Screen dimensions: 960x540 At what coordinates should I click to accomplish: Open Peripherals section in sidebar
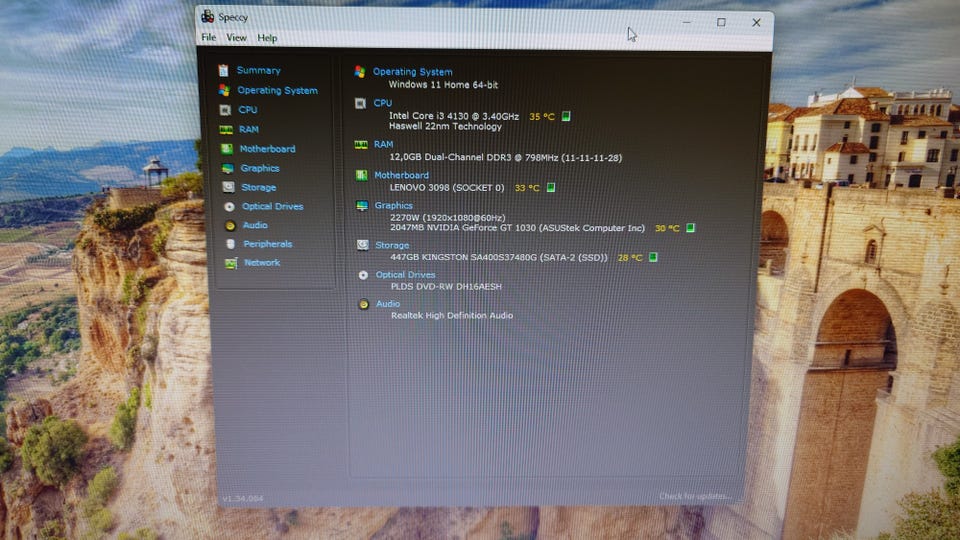pos(268,244)
